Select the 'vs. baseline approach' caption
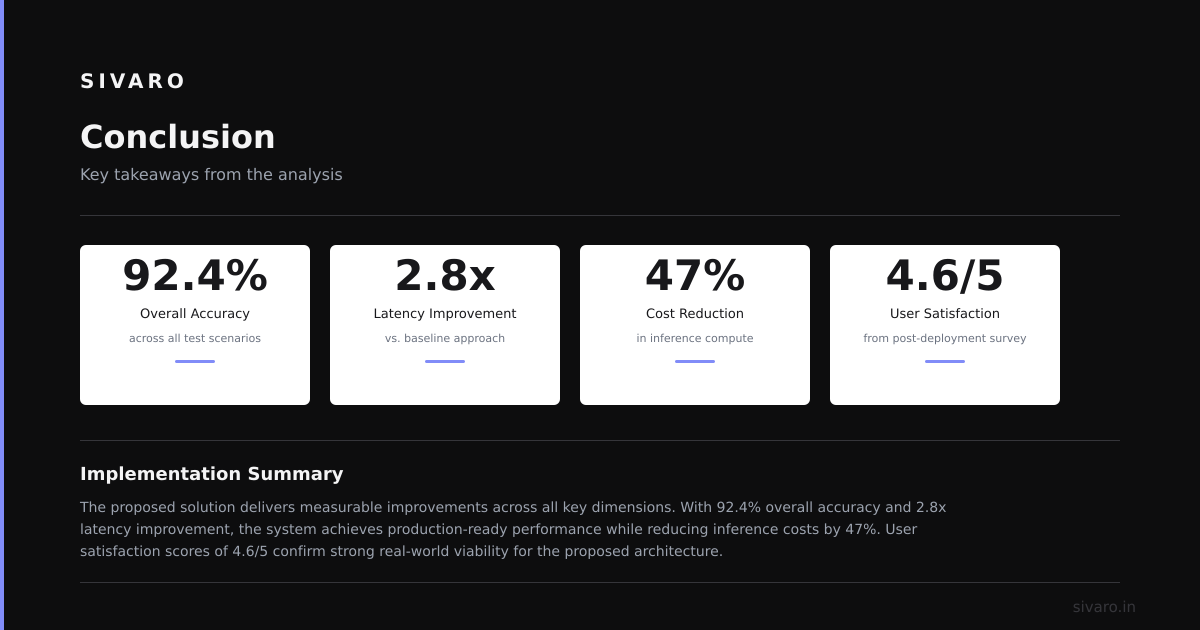Image resolution: width=1200 pixels, height=630 pixels. point(445,338)
